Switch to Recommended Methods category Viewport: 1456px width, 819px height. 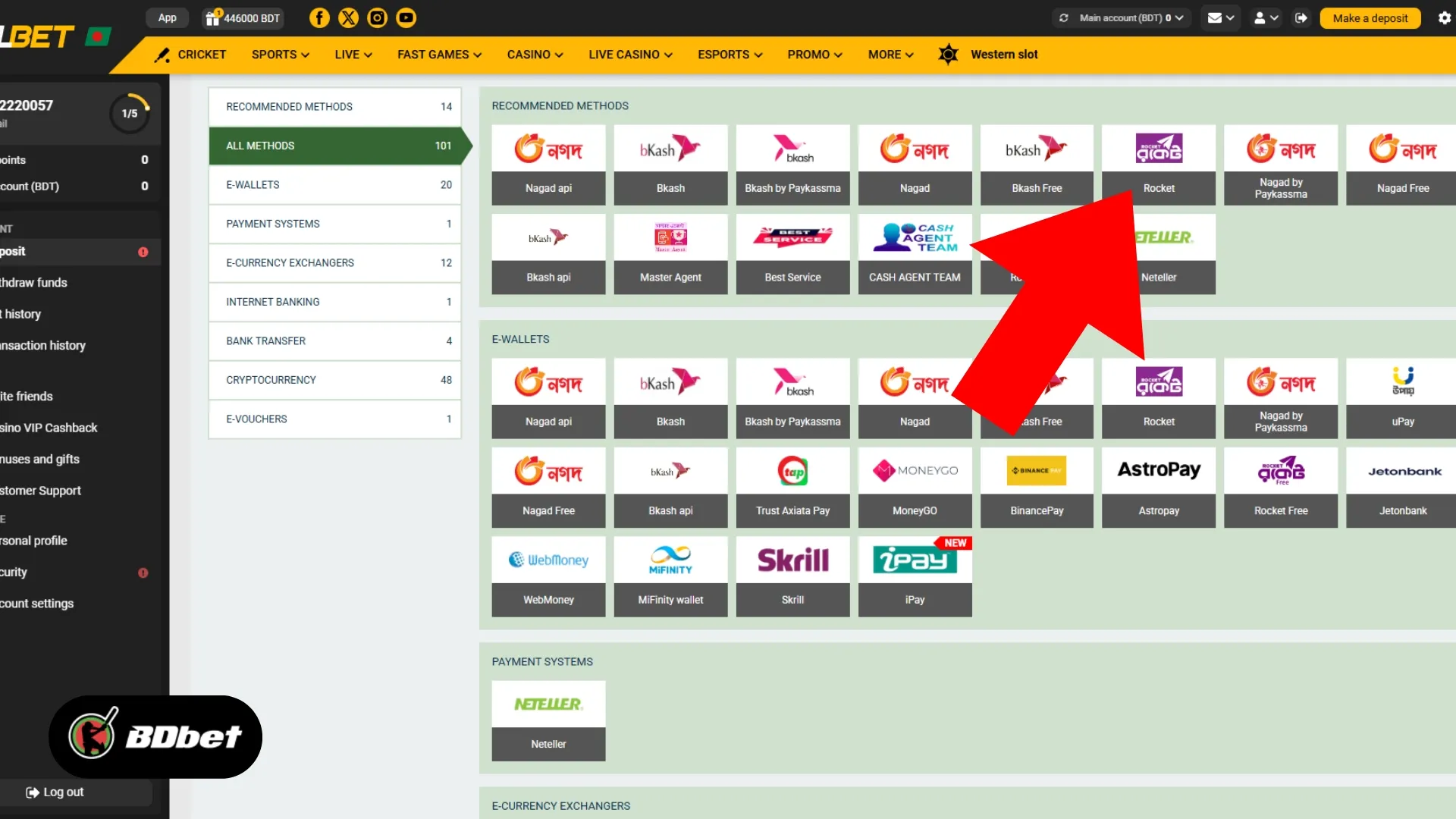(335, 107)
